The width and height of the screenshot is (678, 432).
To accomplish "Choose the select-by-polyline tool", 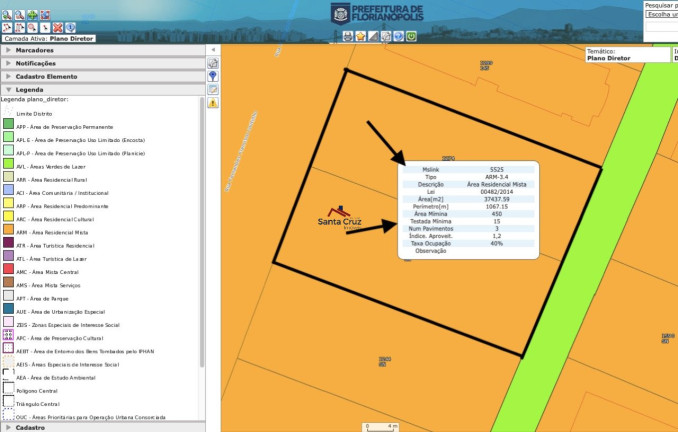I will point(7,28).
